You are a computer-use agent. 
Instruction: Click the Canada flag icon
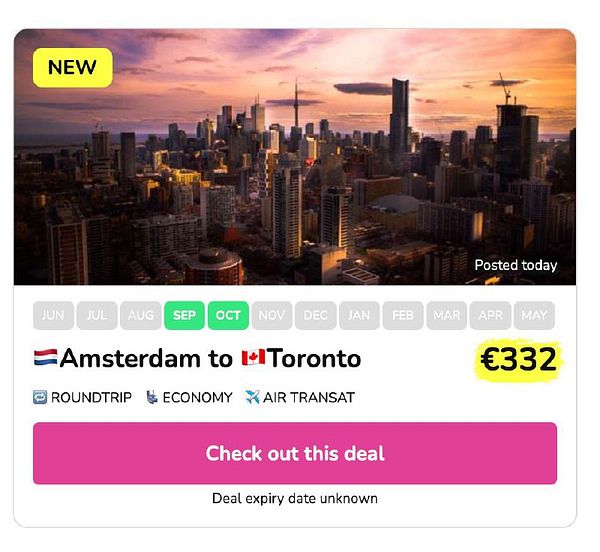[x=253, y=357]
